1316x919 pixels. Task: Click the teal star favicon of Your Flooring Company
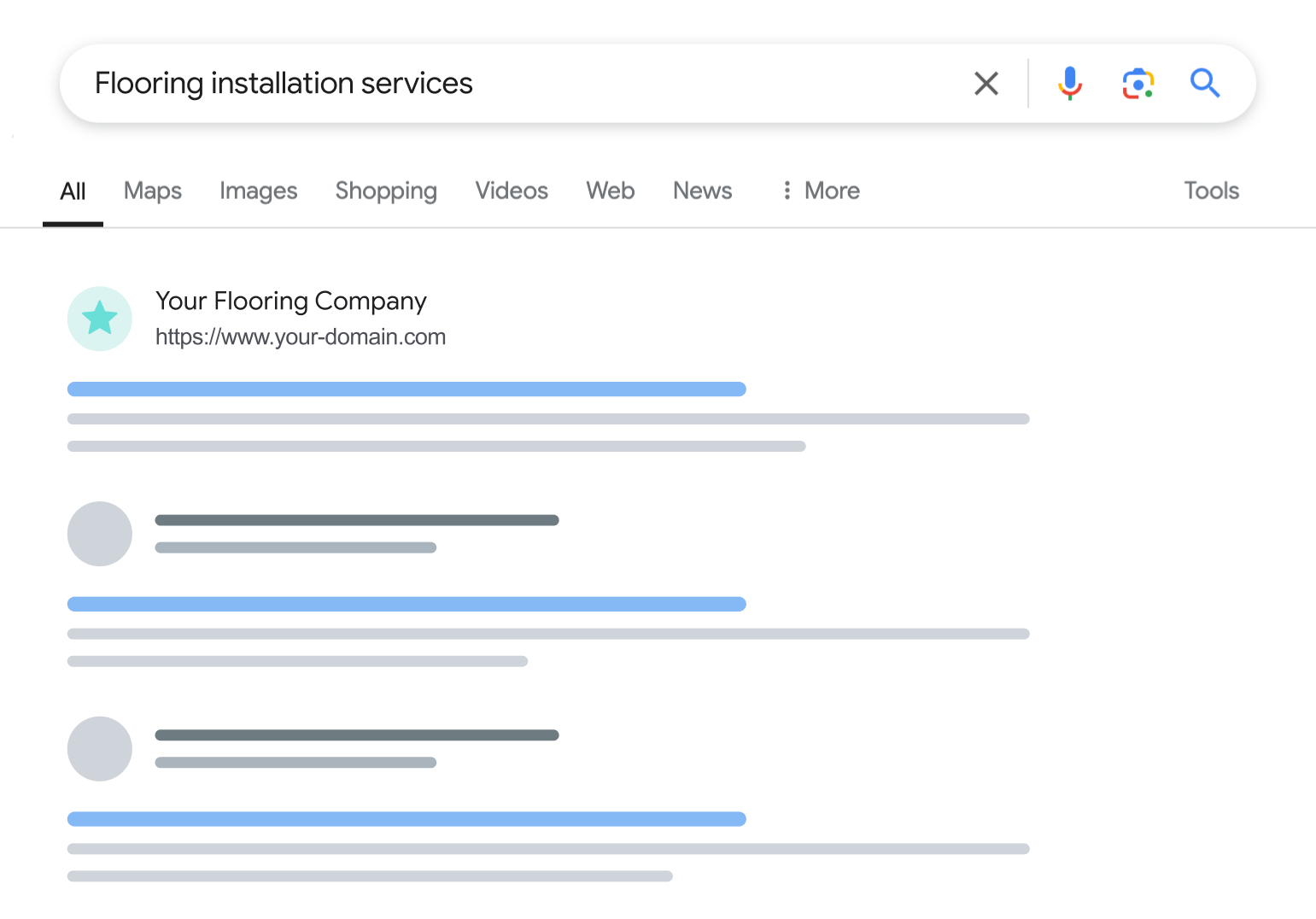coord(100,319)
